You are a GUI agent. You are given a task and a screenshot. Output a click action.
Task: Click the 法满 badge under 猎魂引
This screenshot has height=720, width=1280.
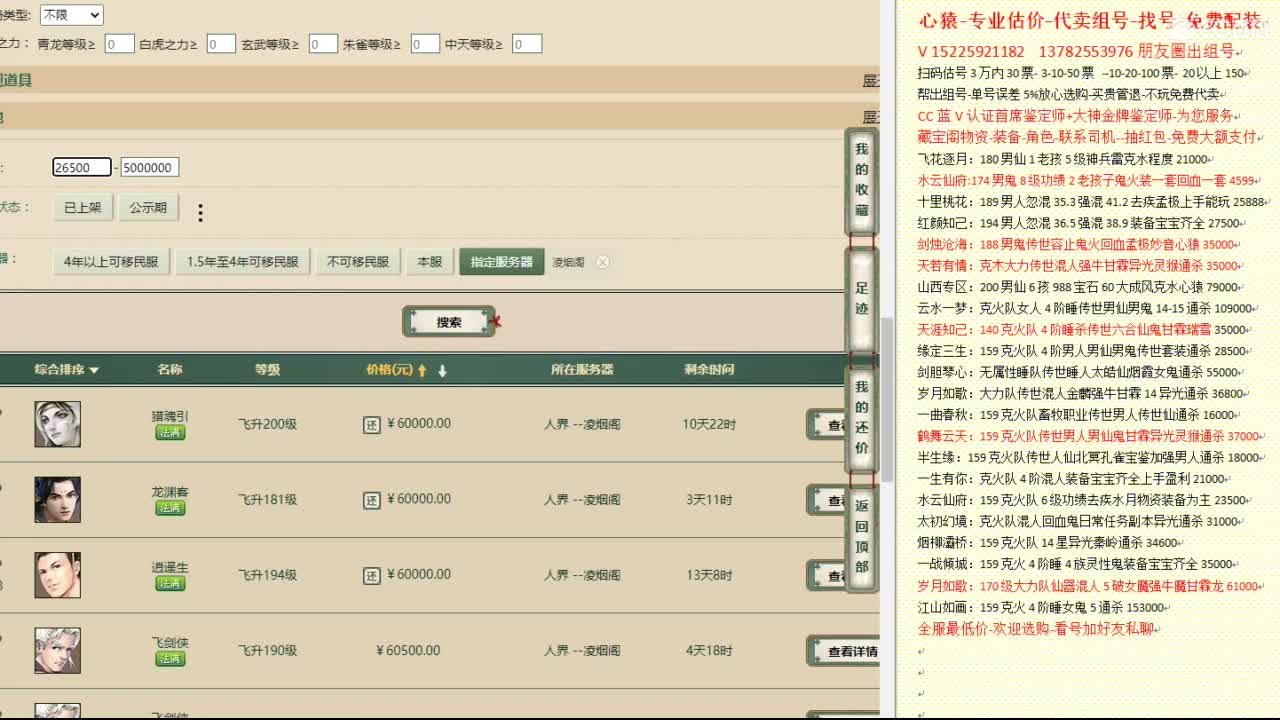click(170, 433)
